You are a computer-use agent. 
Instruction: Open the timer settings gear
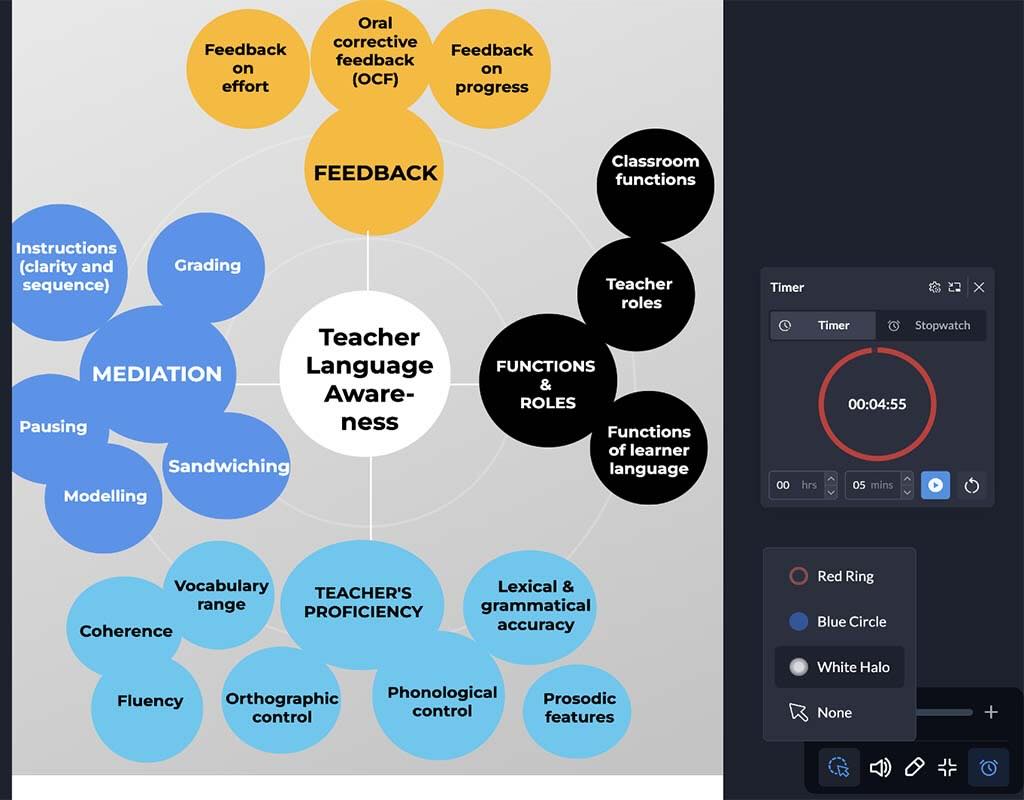[934, 287]
